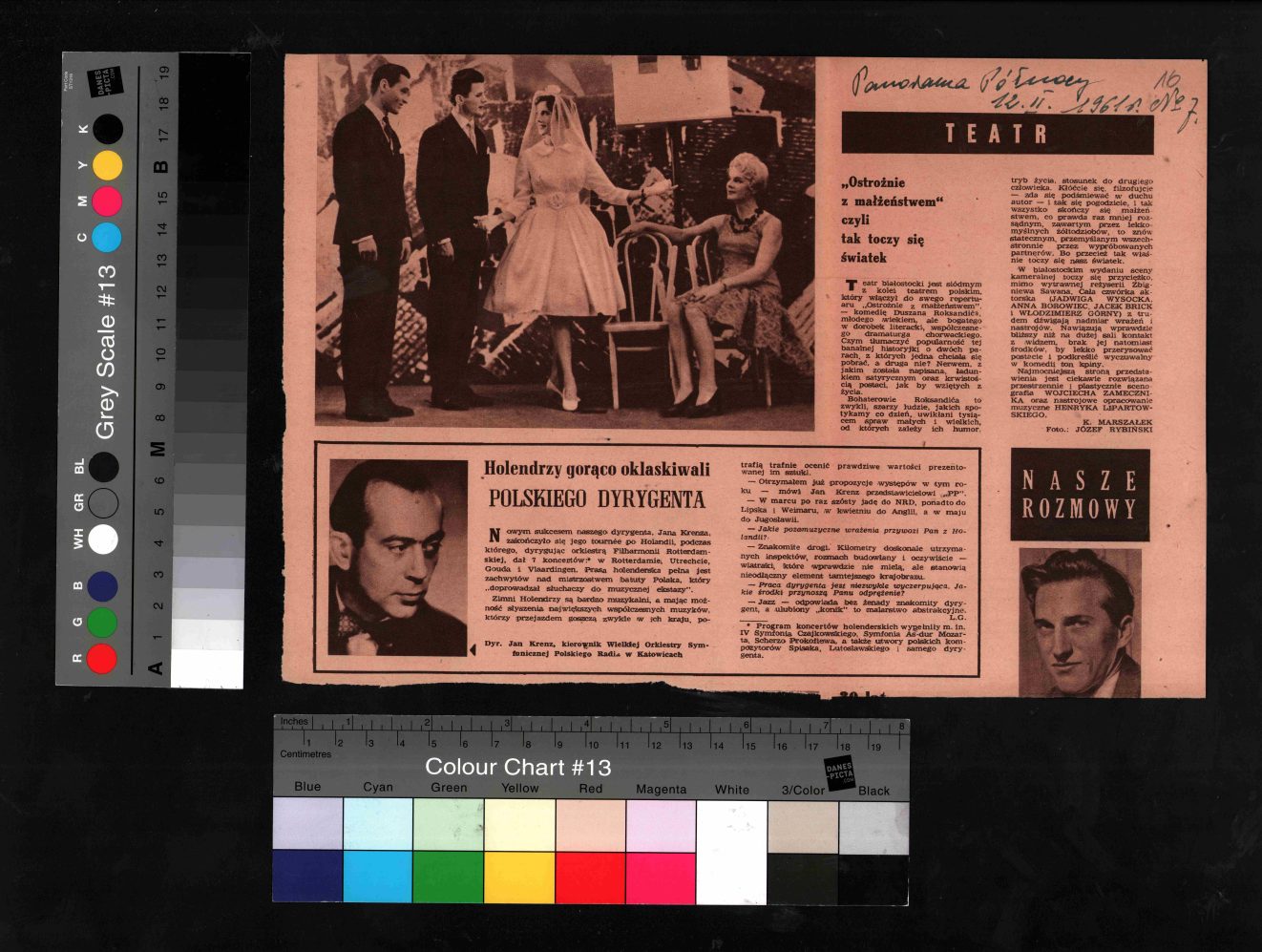This screenshot has height=952, width=1262.
Task: Click the „Ostrożnie z małżeństwem" article title
Action: [x=891, y=220]
